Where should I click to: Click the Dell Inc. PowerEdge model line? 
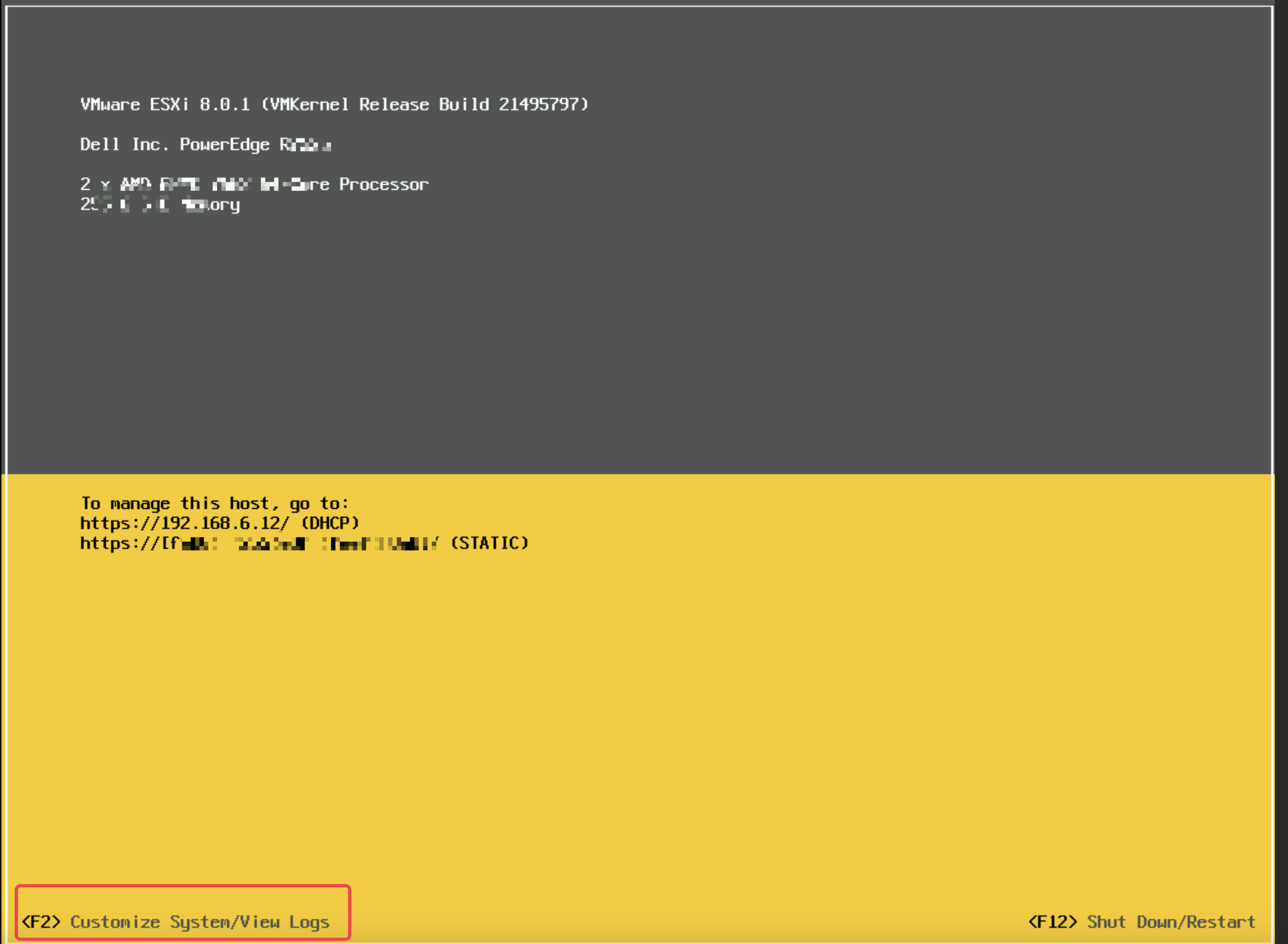(x=206, y=144)
